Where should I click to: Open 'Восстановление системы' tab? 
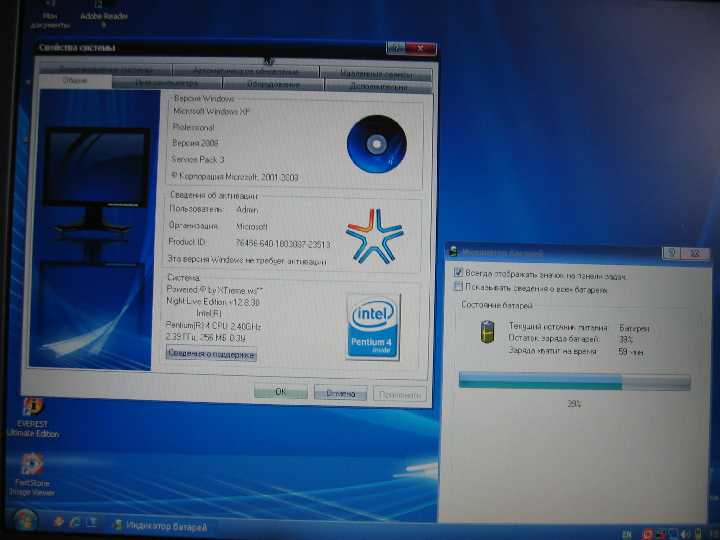[106, 70]
